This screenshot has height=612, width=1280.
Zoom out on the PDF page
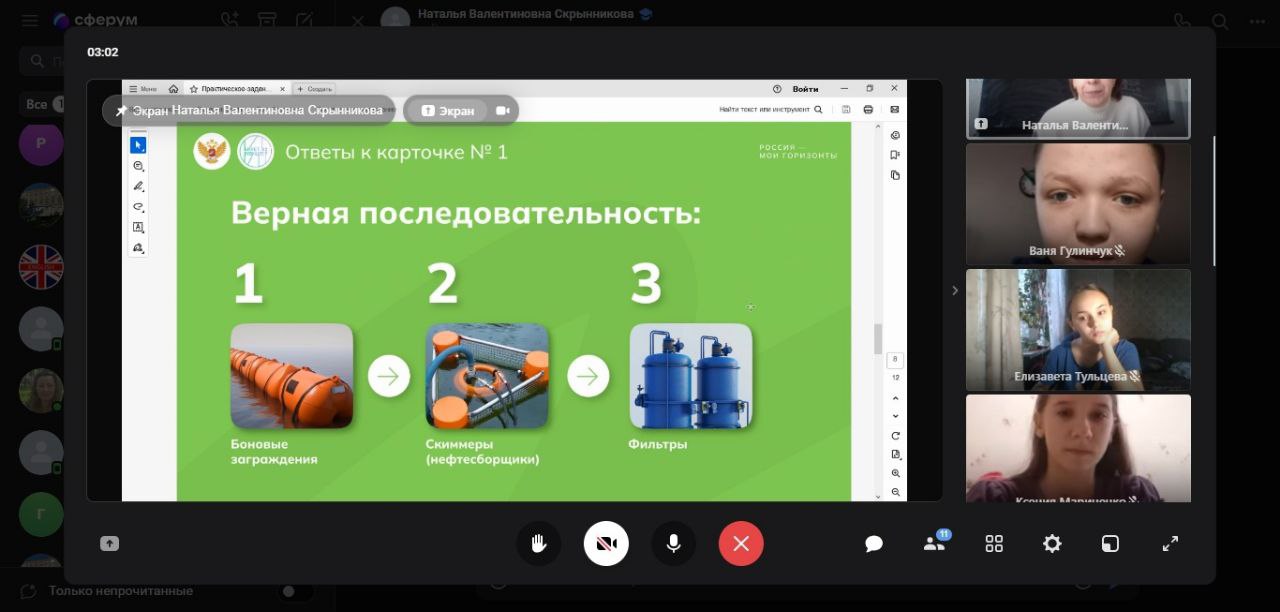(x=895, y=492)
